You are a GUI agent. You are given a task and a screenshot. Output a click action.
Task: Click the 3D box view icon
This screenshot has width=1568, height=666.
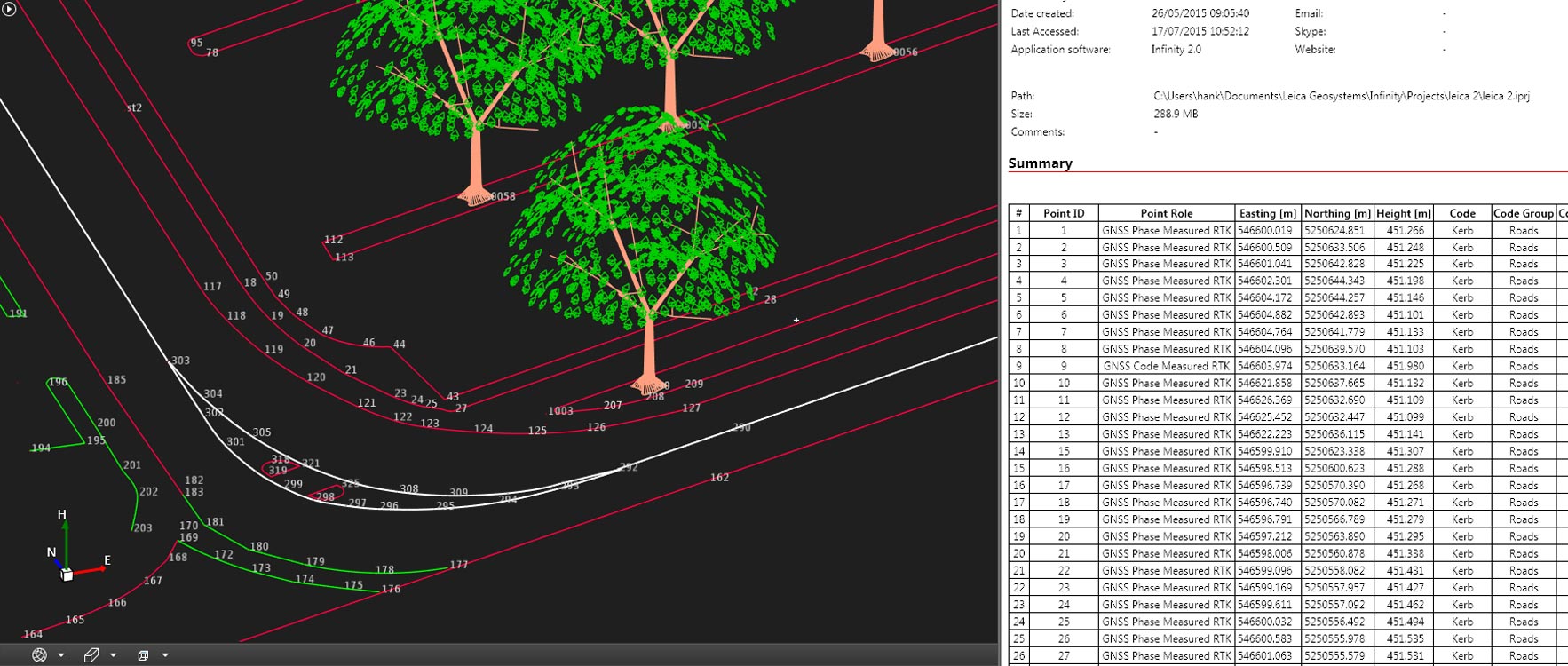[x=91, y=655]
